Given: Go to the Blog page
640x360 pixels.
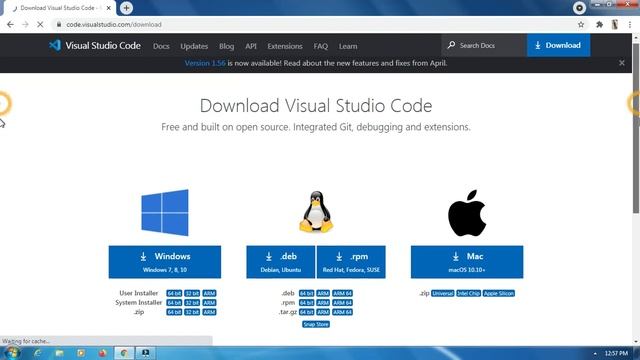Looking at the screenshot, I should pos(227,46).
